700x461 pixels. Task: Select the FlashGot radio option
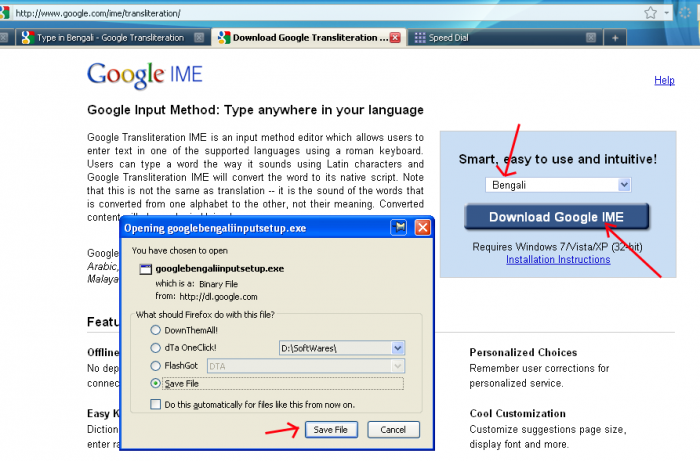[x=155, y=366]
